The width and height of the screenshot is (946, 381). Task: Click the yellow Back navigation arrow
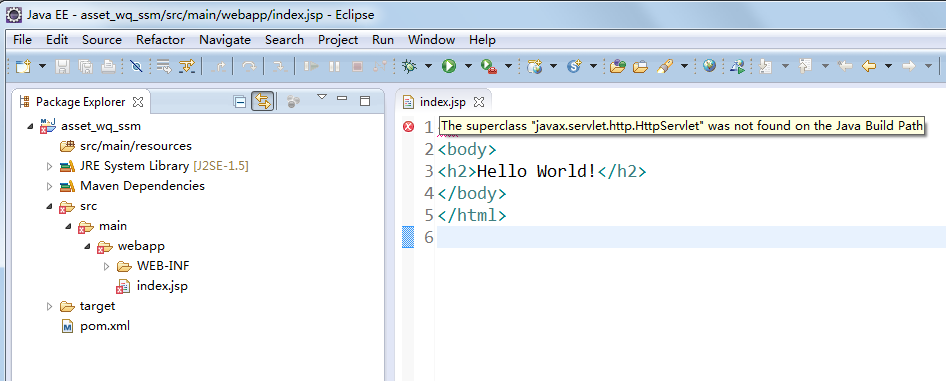[868, 66]
